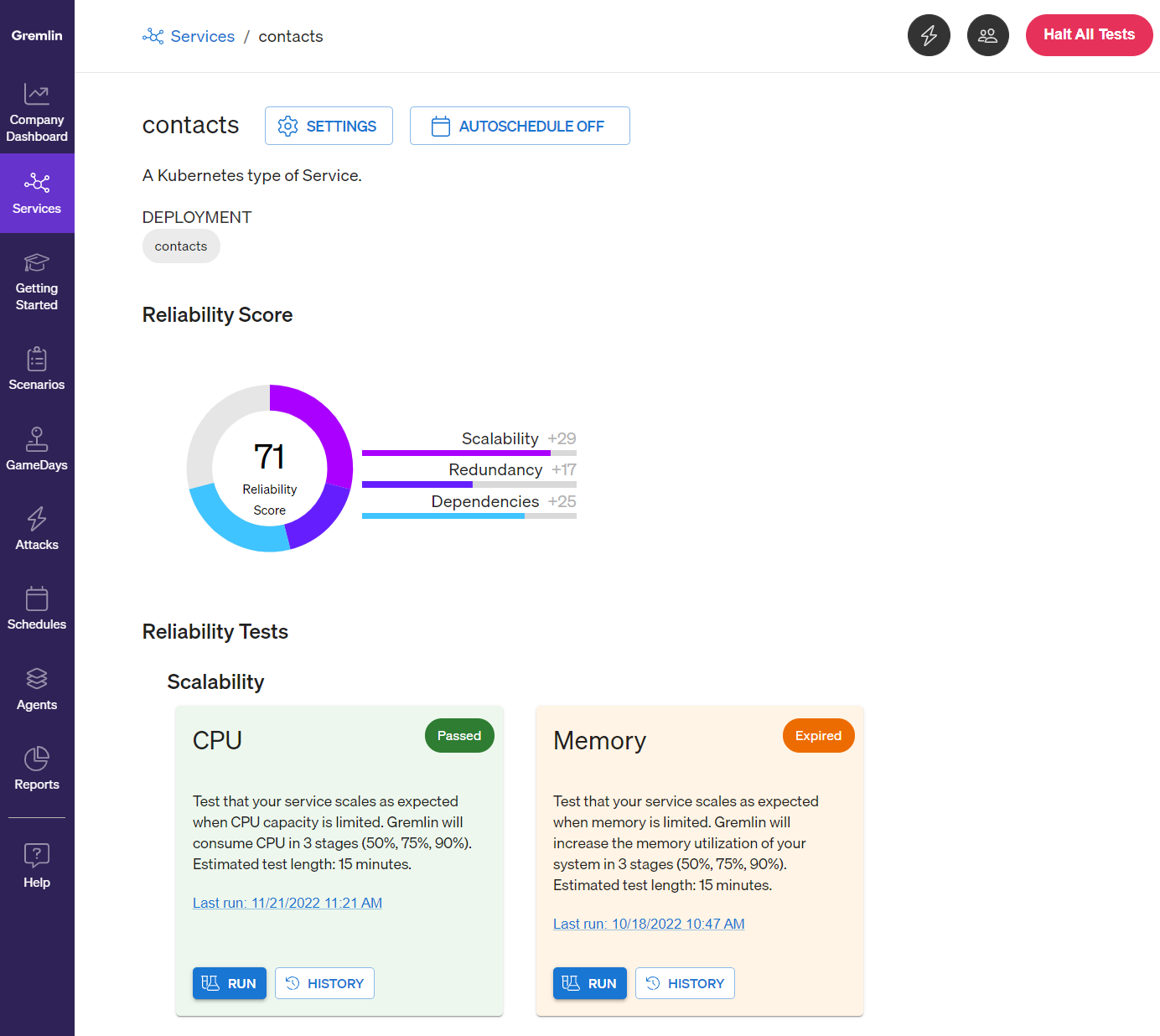The height and width of the screenshot is (1036, 1160).
Task: Click the calendar icon in Autoschedule button
Action: click(x=441, y=126)
